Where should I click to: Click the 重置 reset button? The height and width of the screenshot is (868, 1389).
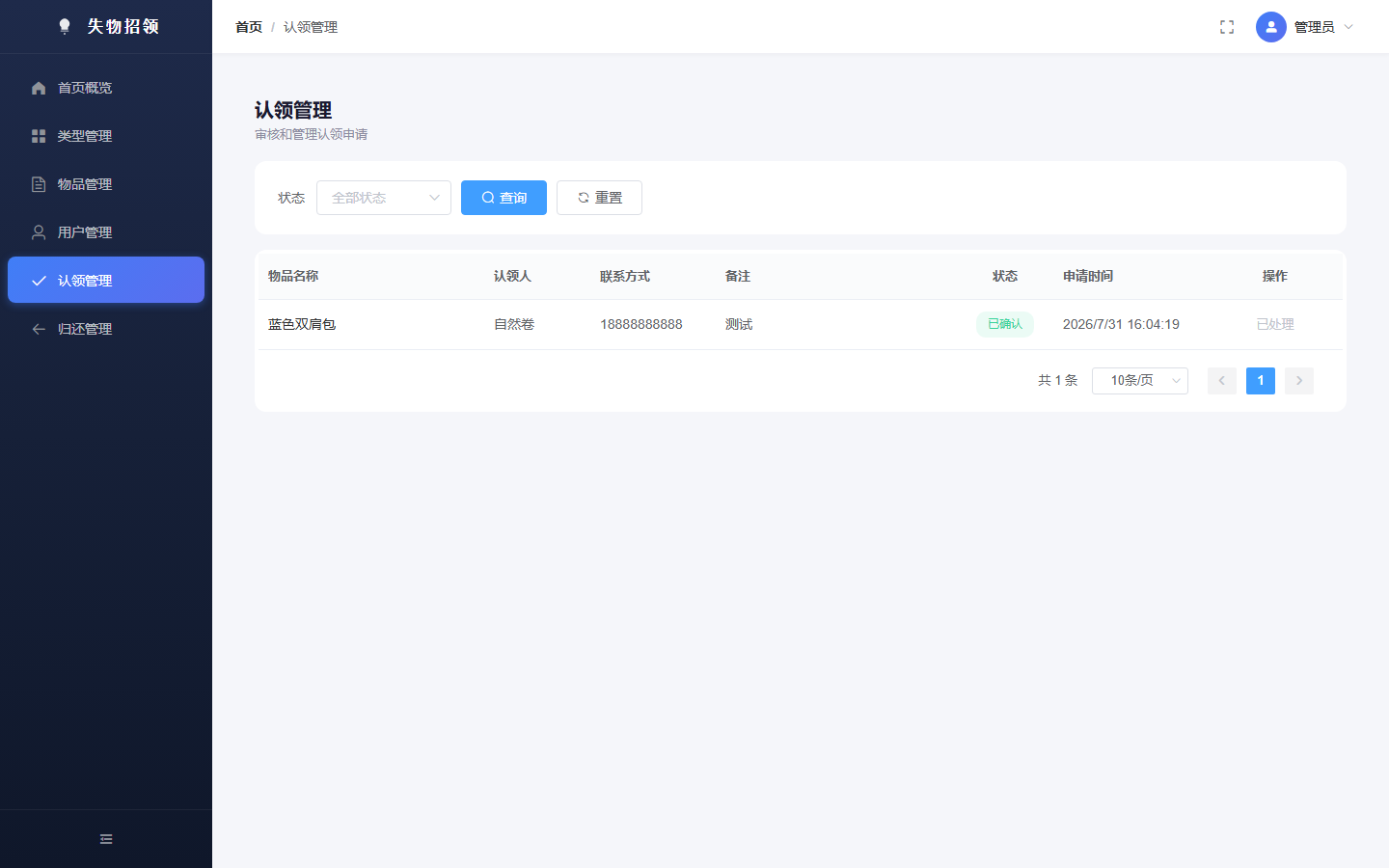(x=599, y=198)
